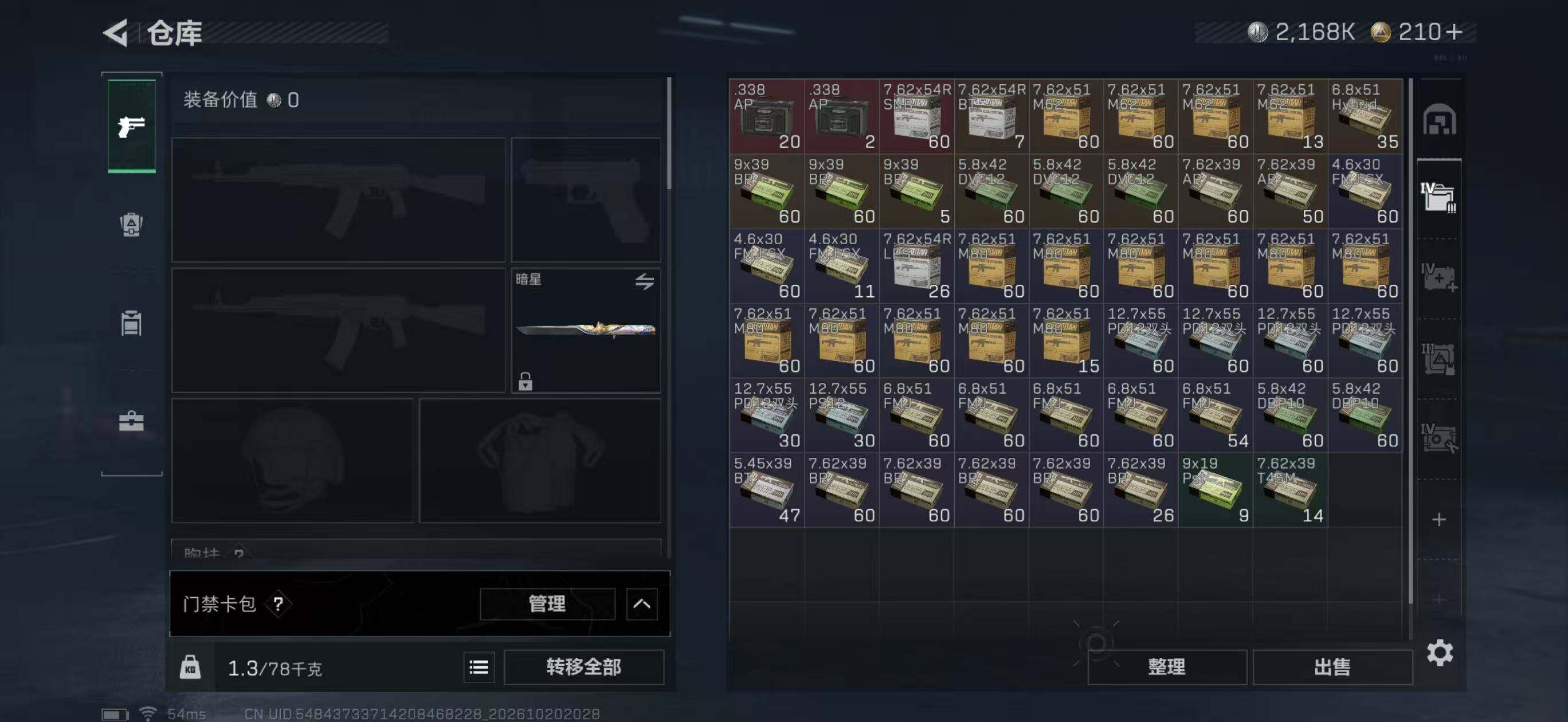Open the chest rig sidebar tab
Viewport: 1568px width, 722px height.
(131, 323)
